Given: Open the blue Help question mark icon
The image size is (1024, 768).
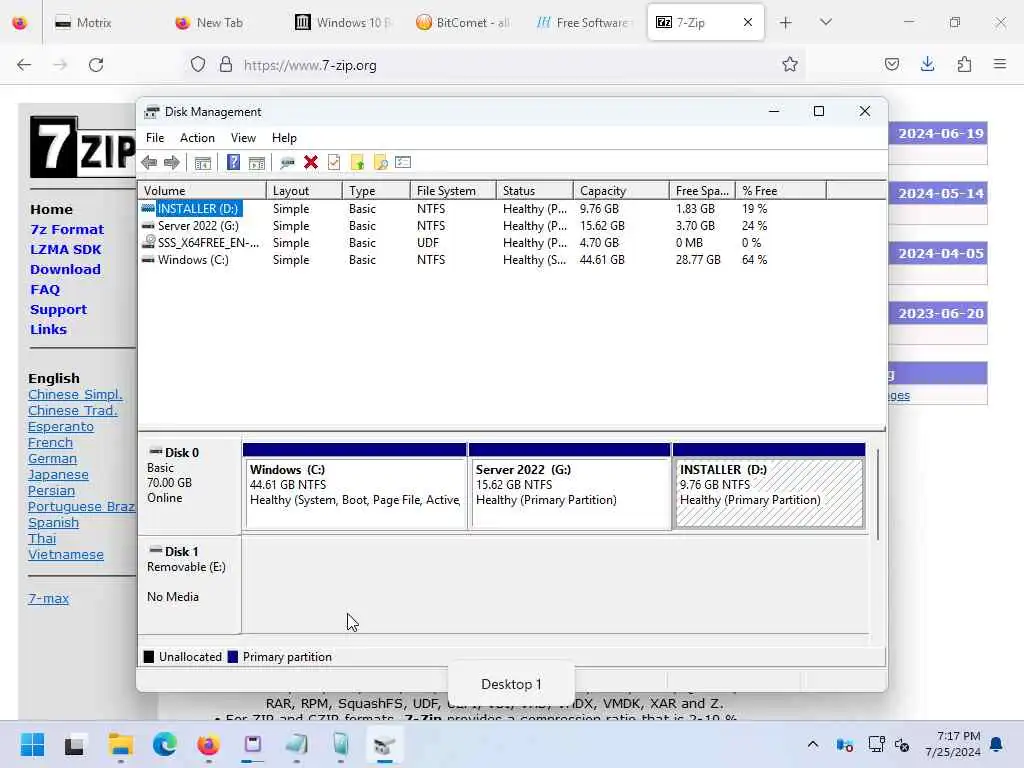Looking at the screenshot, I should tap(233, 162).
